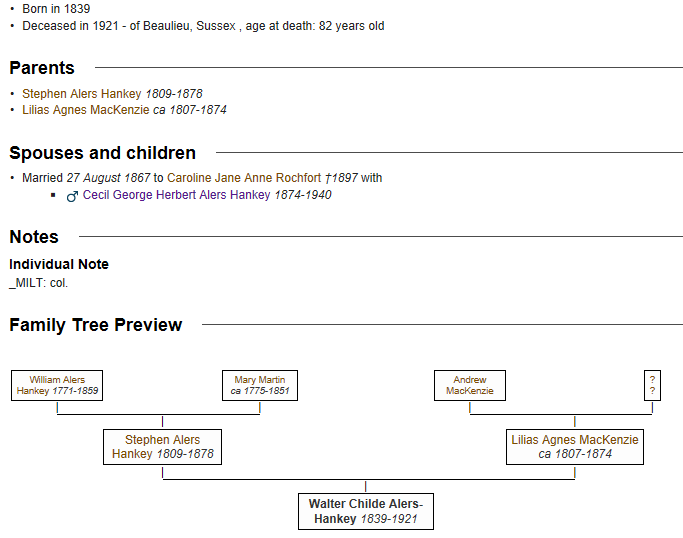Click the Spouses and children heading
Screen dimensions: 683x538
click(x=102, y=153)
